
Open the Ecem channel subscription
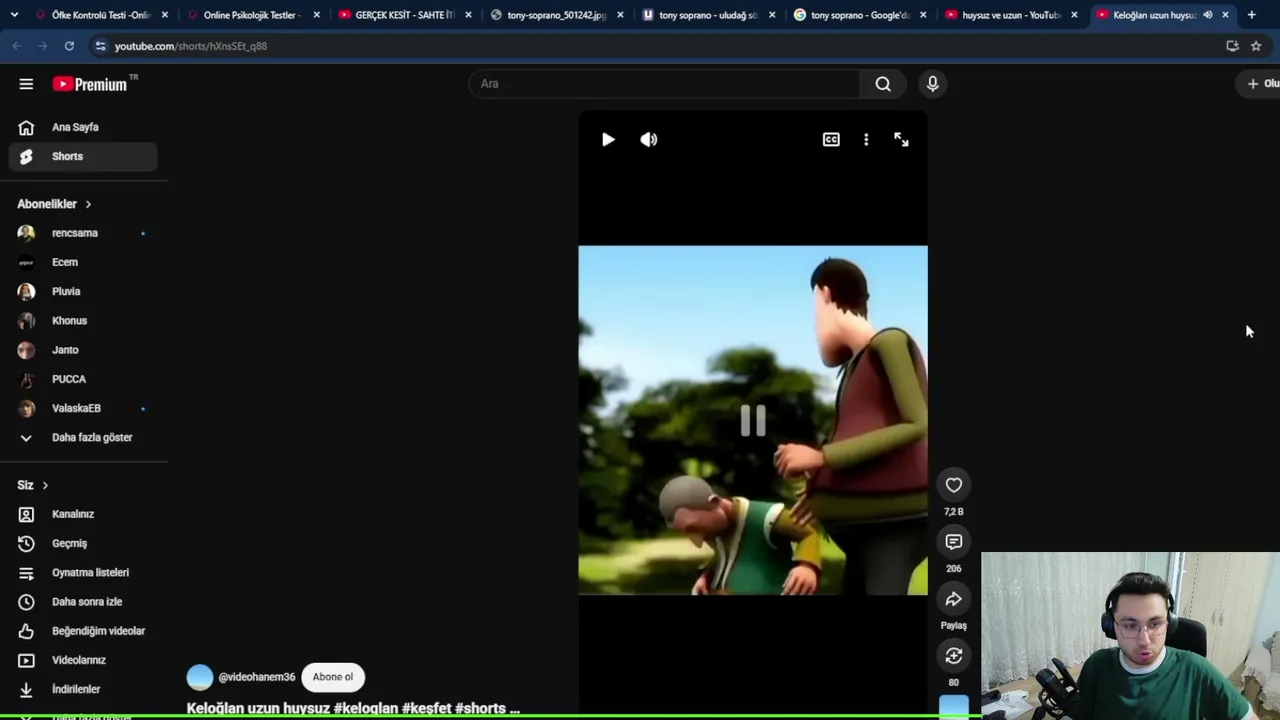[84, 262]
